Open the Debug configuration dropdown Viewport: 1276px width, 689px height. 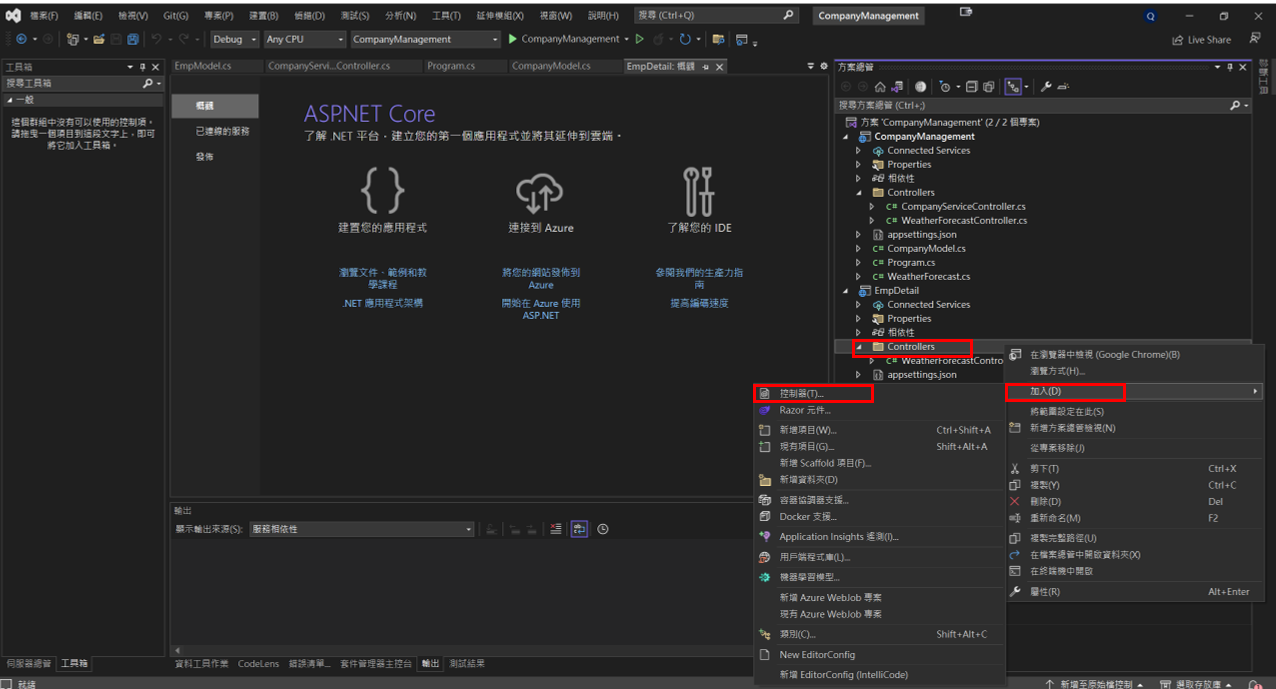[235, 39]
